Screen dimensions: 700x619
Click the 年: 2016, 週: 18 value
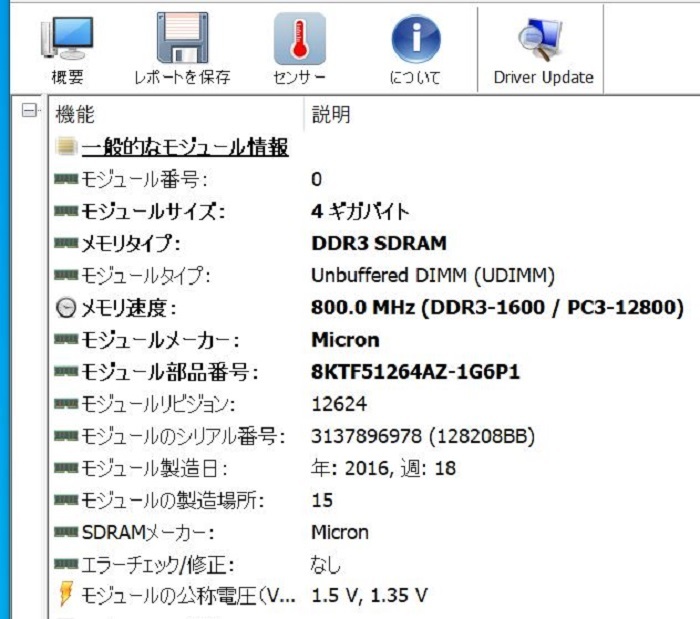pos(383,468)
